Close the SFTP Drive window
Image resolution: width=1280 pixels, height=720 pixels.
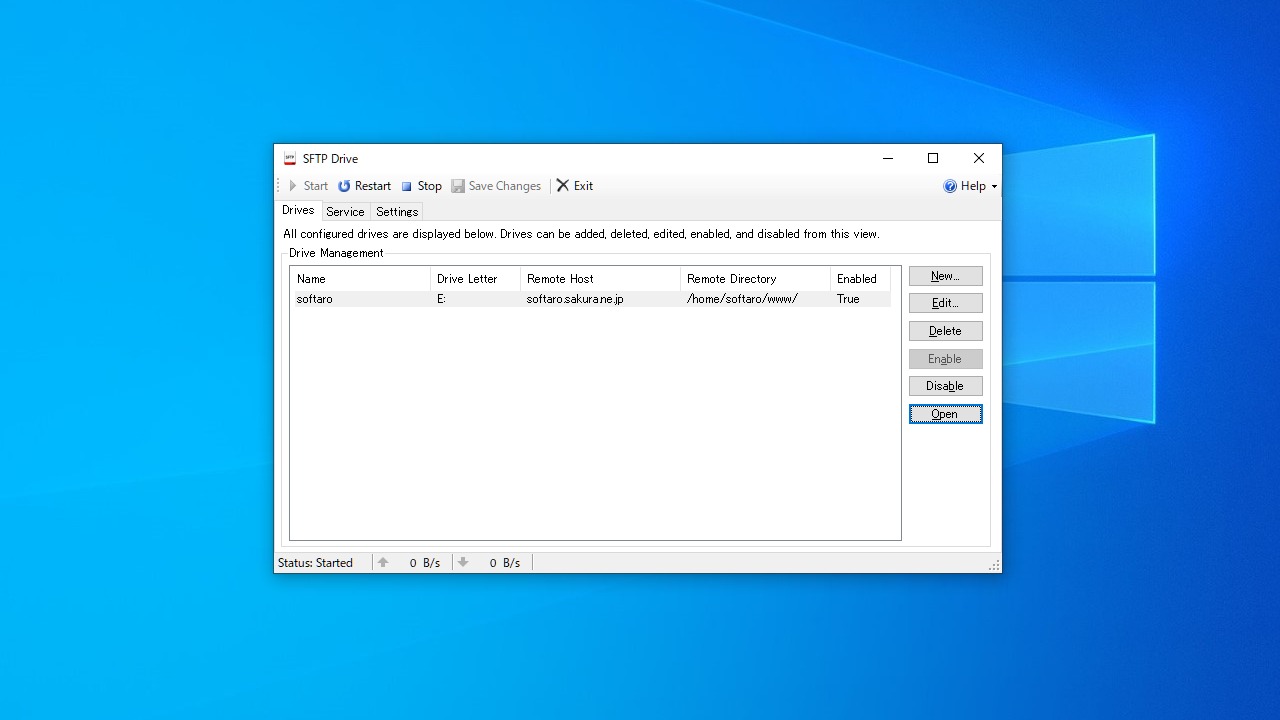click(x=979, y=158)
